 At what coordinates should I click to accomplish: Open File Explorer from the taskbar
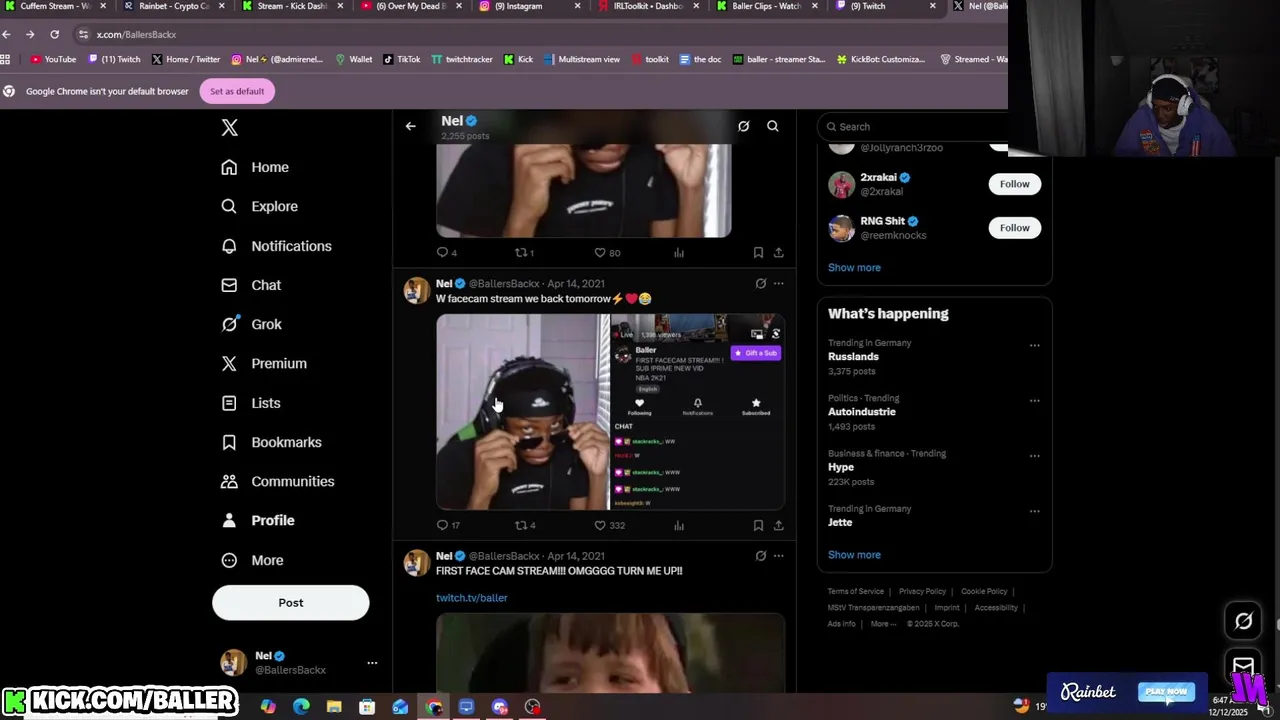click(x=334, y=707)
